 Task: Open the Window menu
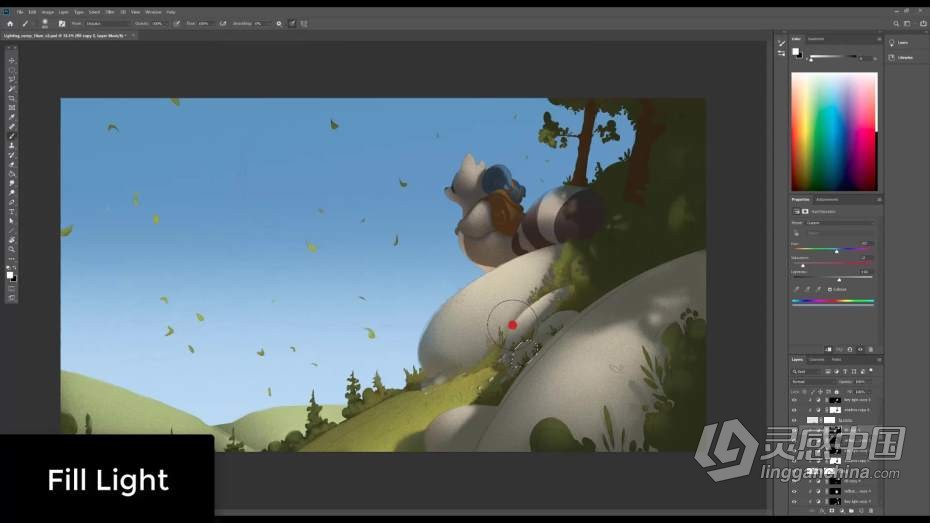coord(153,12)
